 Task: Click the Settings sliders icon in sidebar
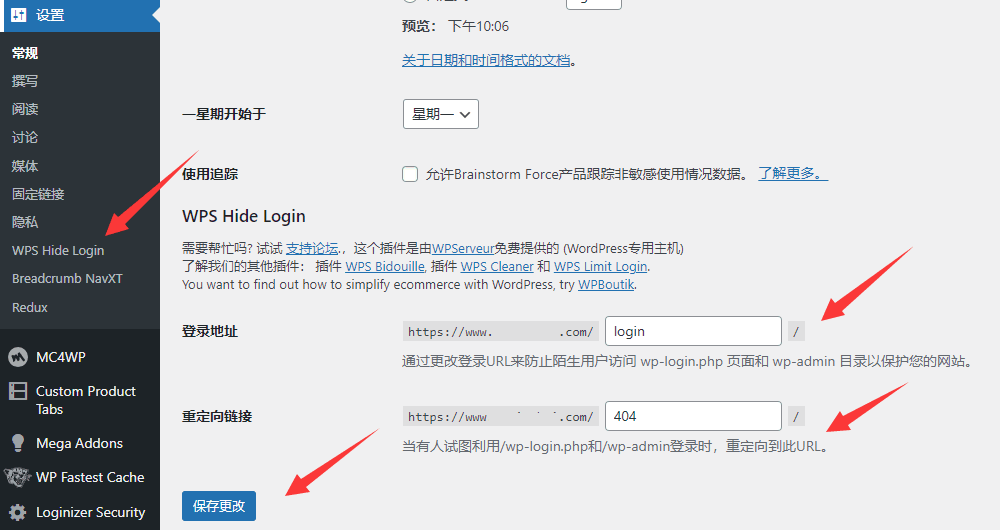pyautogui.click(x=18, y=15)
